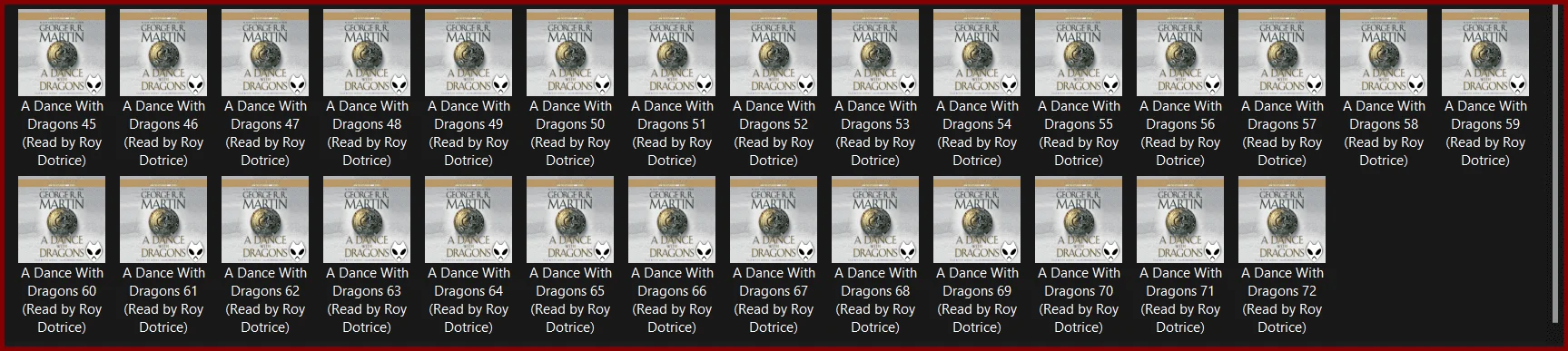Screen dimensions: 1568x351
Task: Select A Dance With Dragons 60 cover icon
Action: click(62, 219)
